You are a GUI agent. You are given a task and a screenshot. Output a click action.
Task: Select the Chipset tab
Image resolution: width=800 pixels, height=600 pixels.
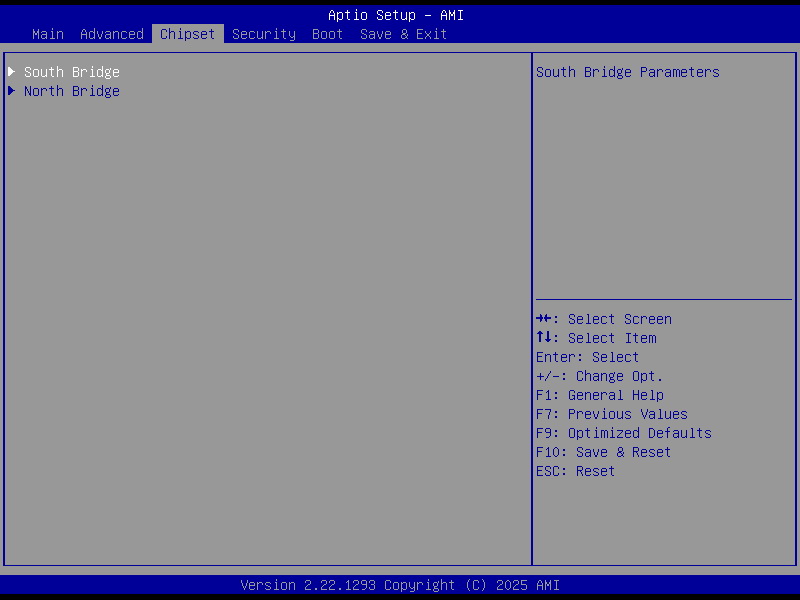pyautogui.click(x=188, y=34)
